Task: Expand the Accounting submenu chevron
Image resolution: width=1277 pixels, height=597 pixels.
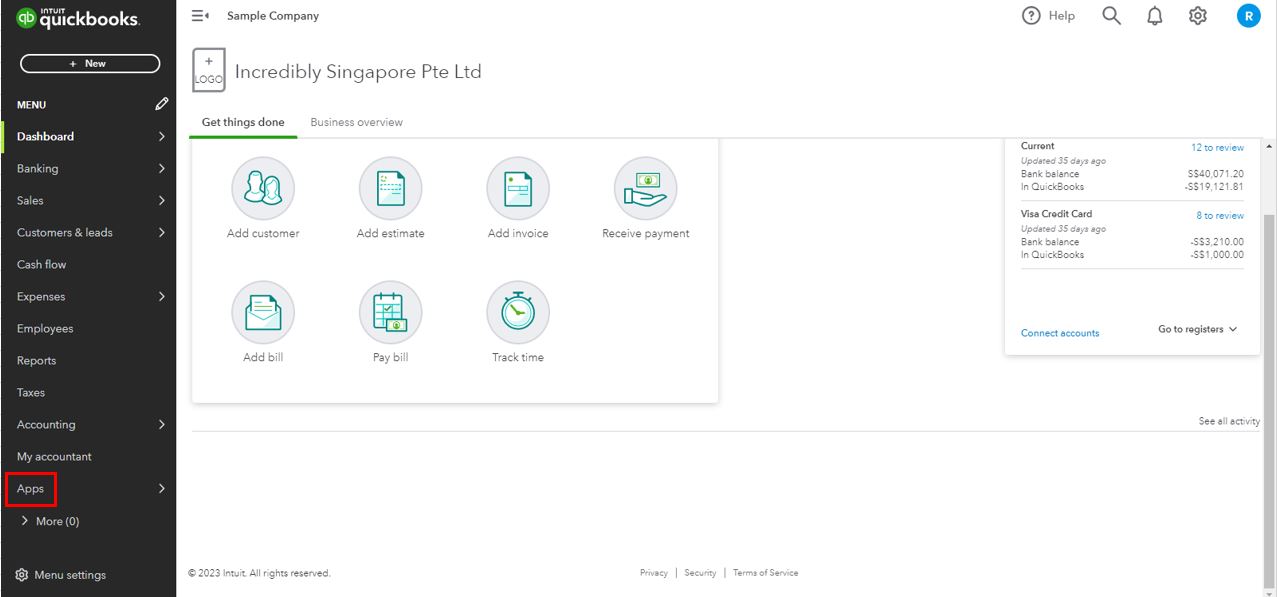Action: pos(161,425)
